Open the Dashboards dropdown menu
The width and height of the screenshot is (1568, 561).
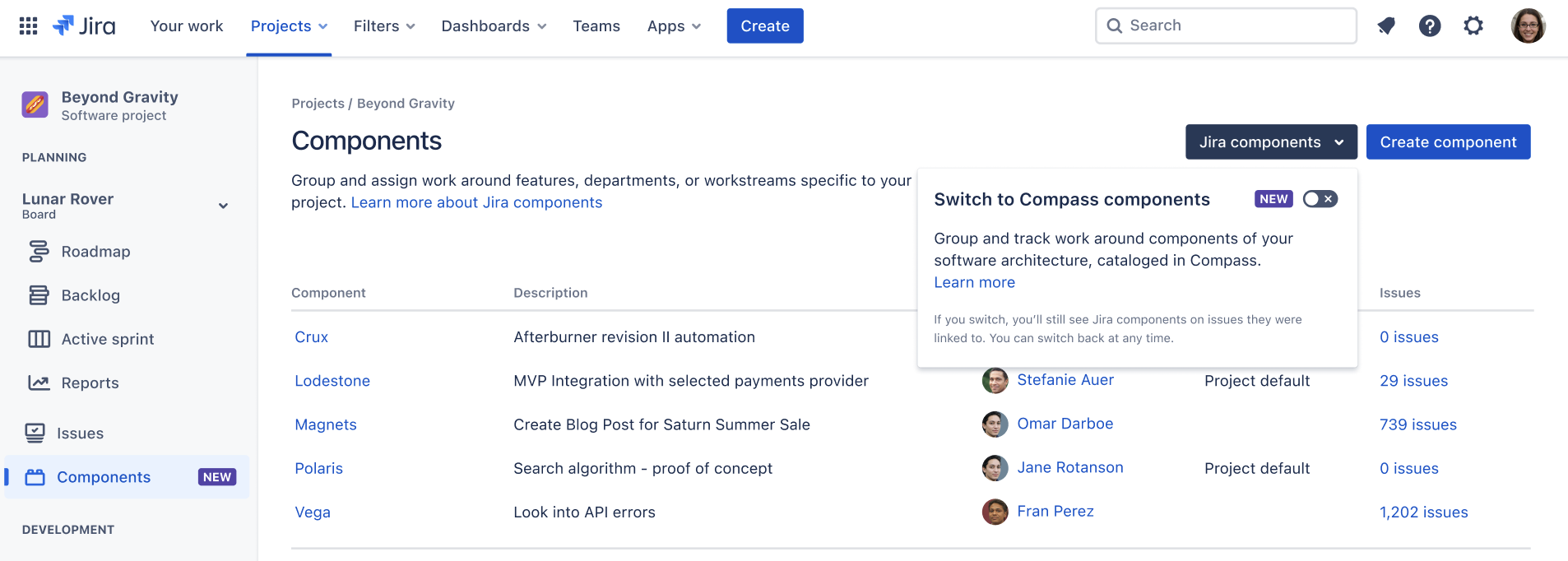pos(494,26)
